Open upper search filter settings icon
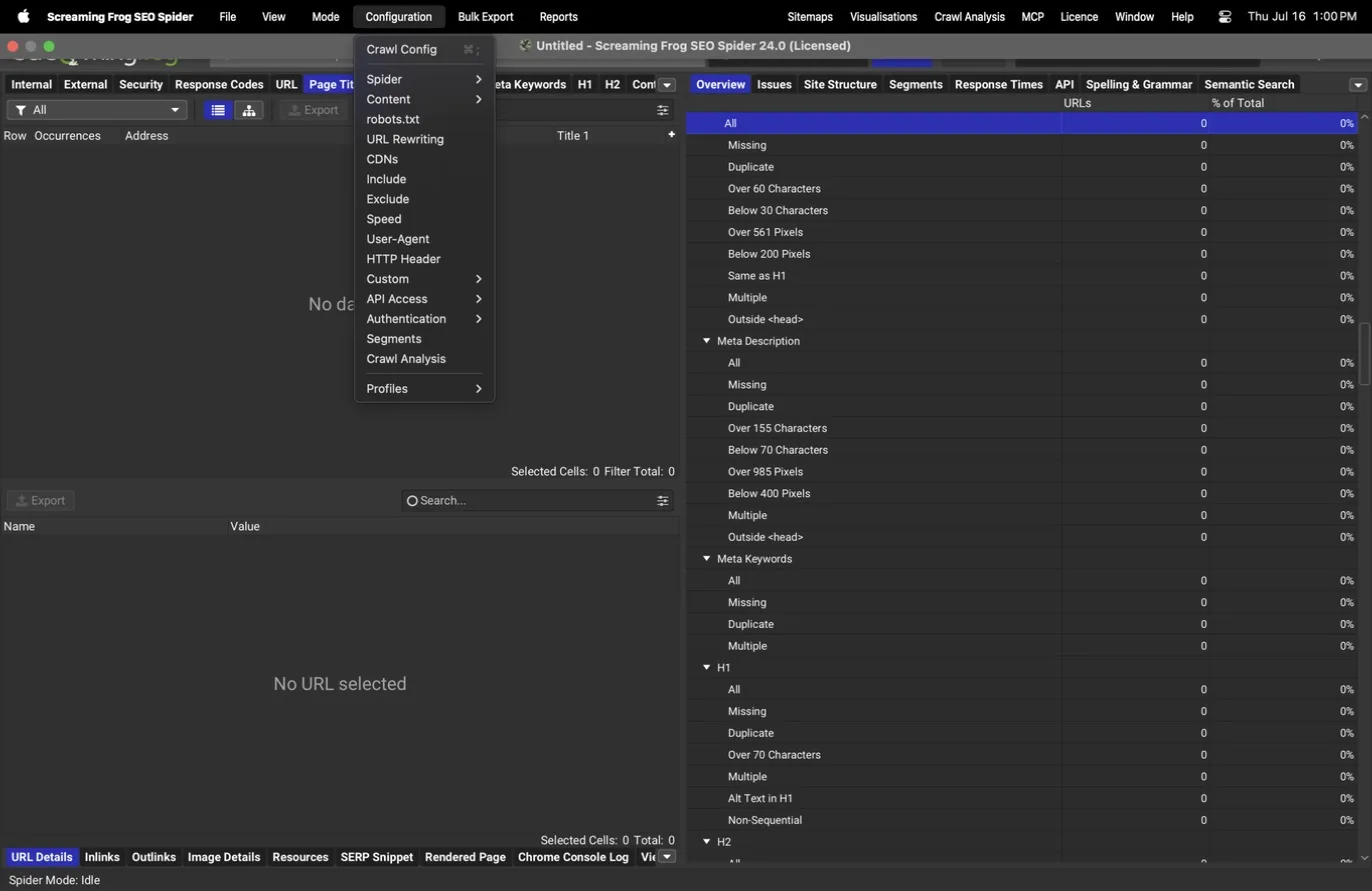The image size is (1372, 891). click(x=662, y=110)
